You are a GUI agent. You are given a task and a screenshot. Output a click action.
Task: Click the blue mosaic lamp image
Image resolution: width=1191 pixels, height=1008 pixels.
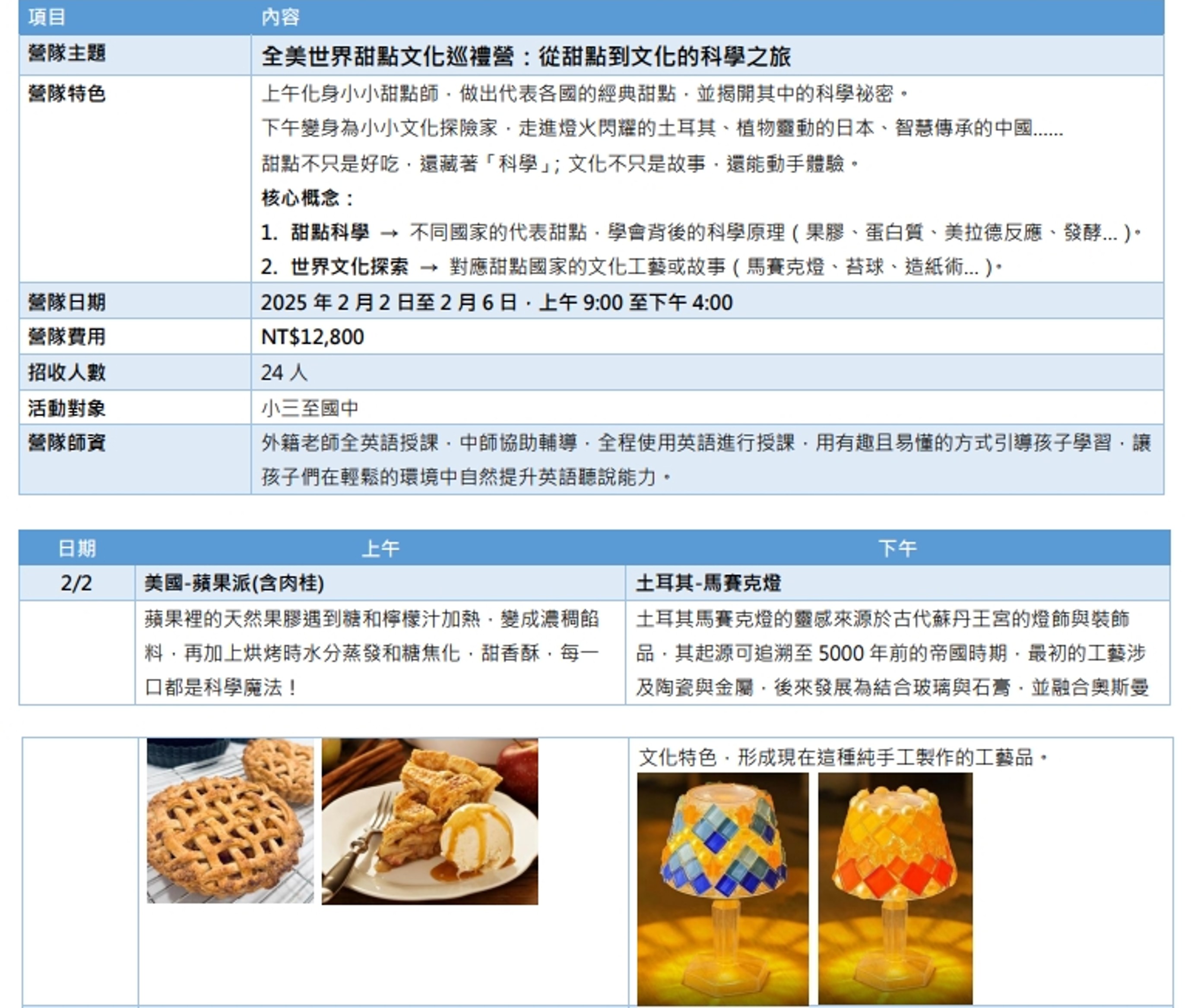coord(722,888)
